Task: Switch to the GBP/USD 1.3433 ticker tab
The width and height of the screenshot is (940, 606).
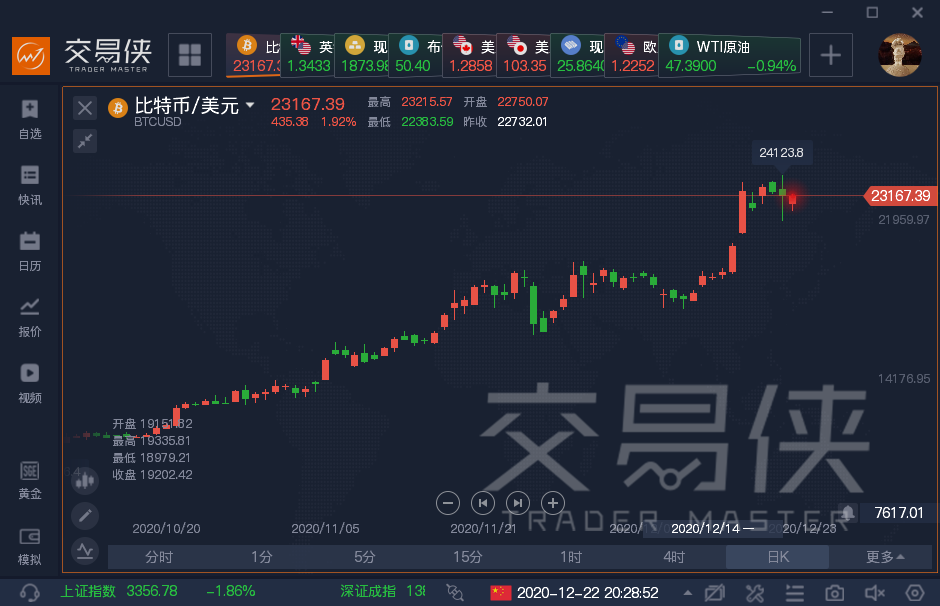Action: tap(308, 56)
